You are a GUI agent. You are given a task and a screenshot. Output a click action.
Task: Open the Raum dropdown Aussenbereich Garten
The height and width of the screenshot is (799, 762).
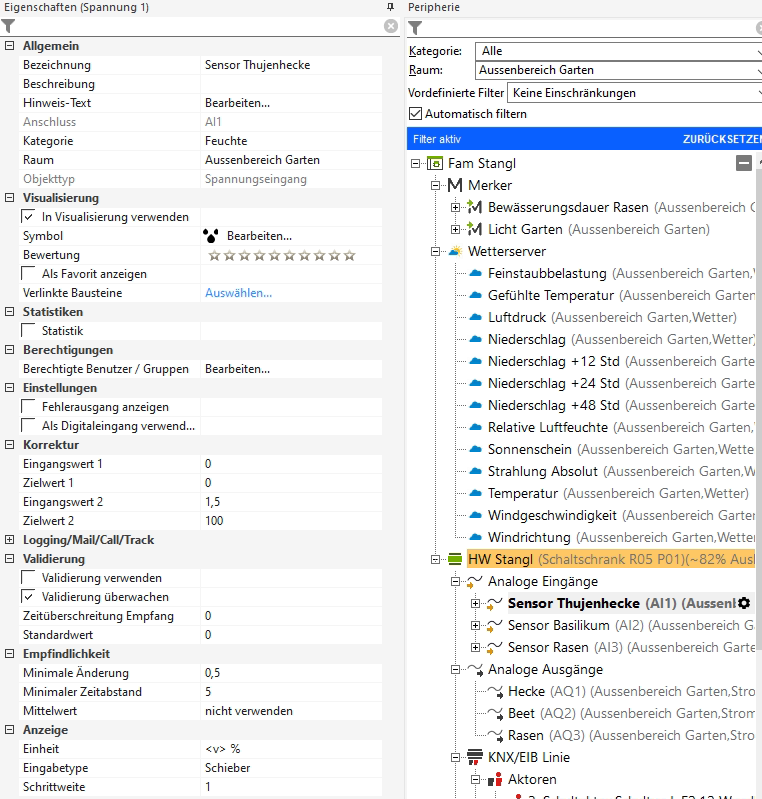(618, 70)
